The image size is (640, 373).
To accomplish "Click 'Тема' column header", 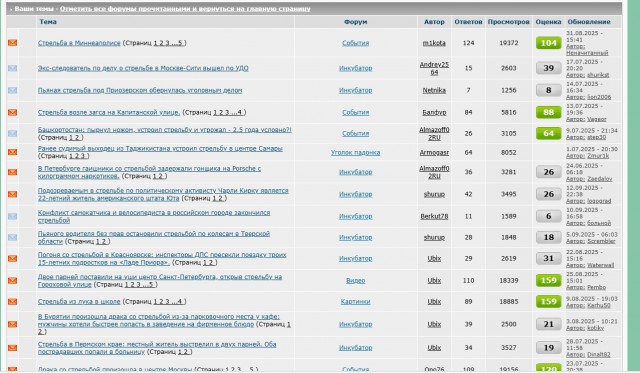I will point(48,22).
